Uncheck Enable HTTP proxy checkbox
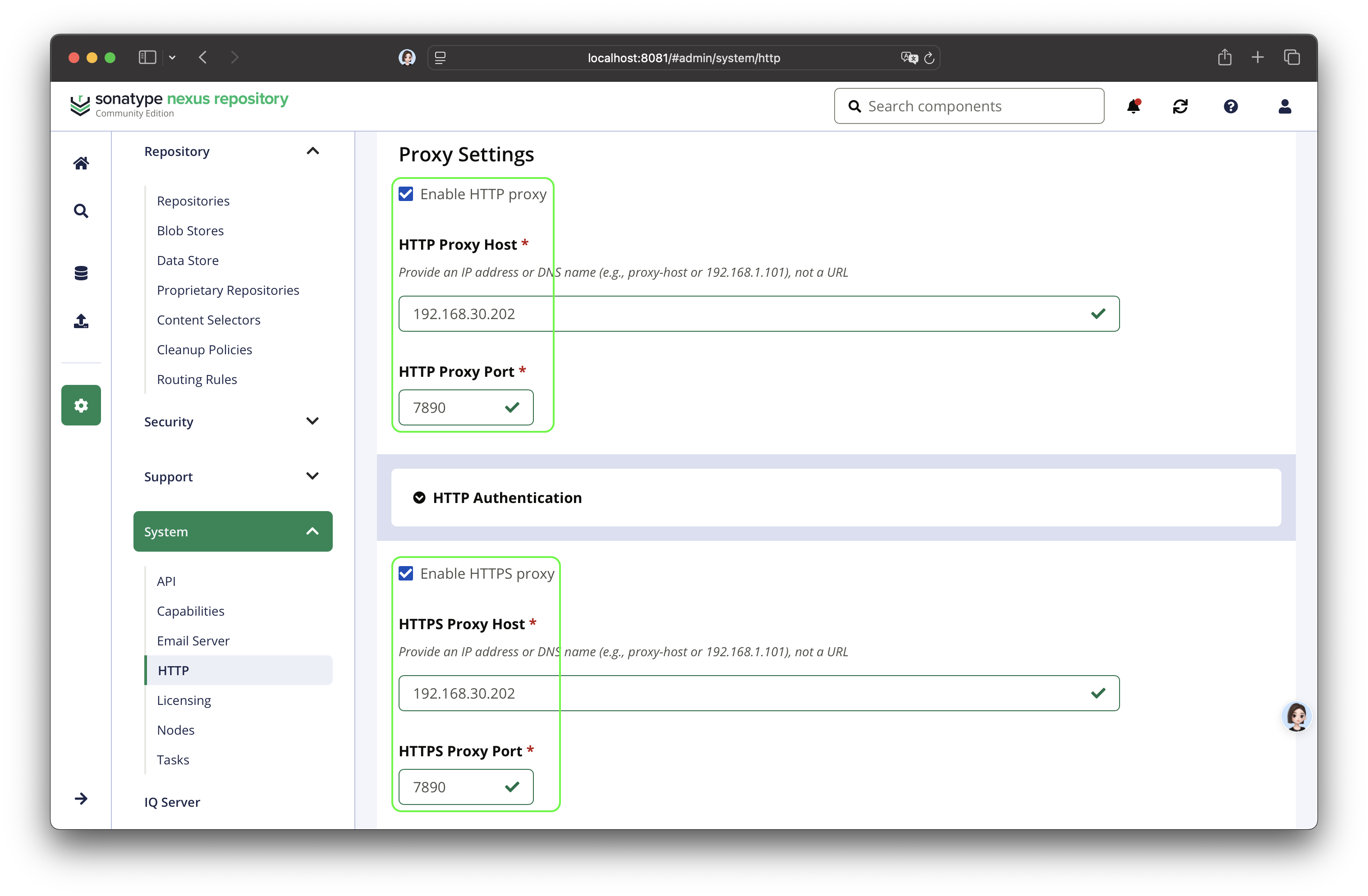This screenshot has width=1368, height=896. tap(406, 194)
